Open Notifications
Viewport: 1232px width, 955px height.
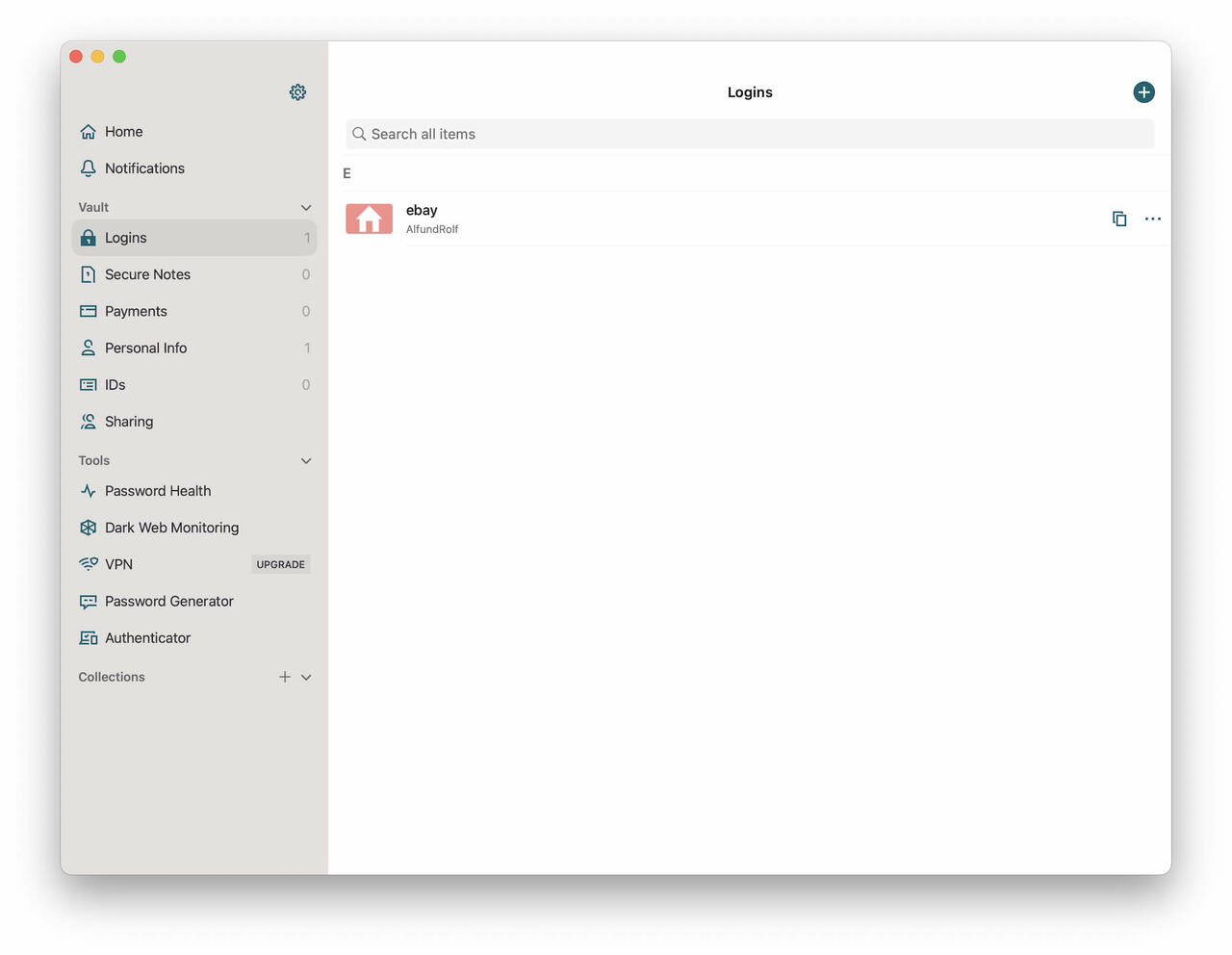tap(194, 168)
